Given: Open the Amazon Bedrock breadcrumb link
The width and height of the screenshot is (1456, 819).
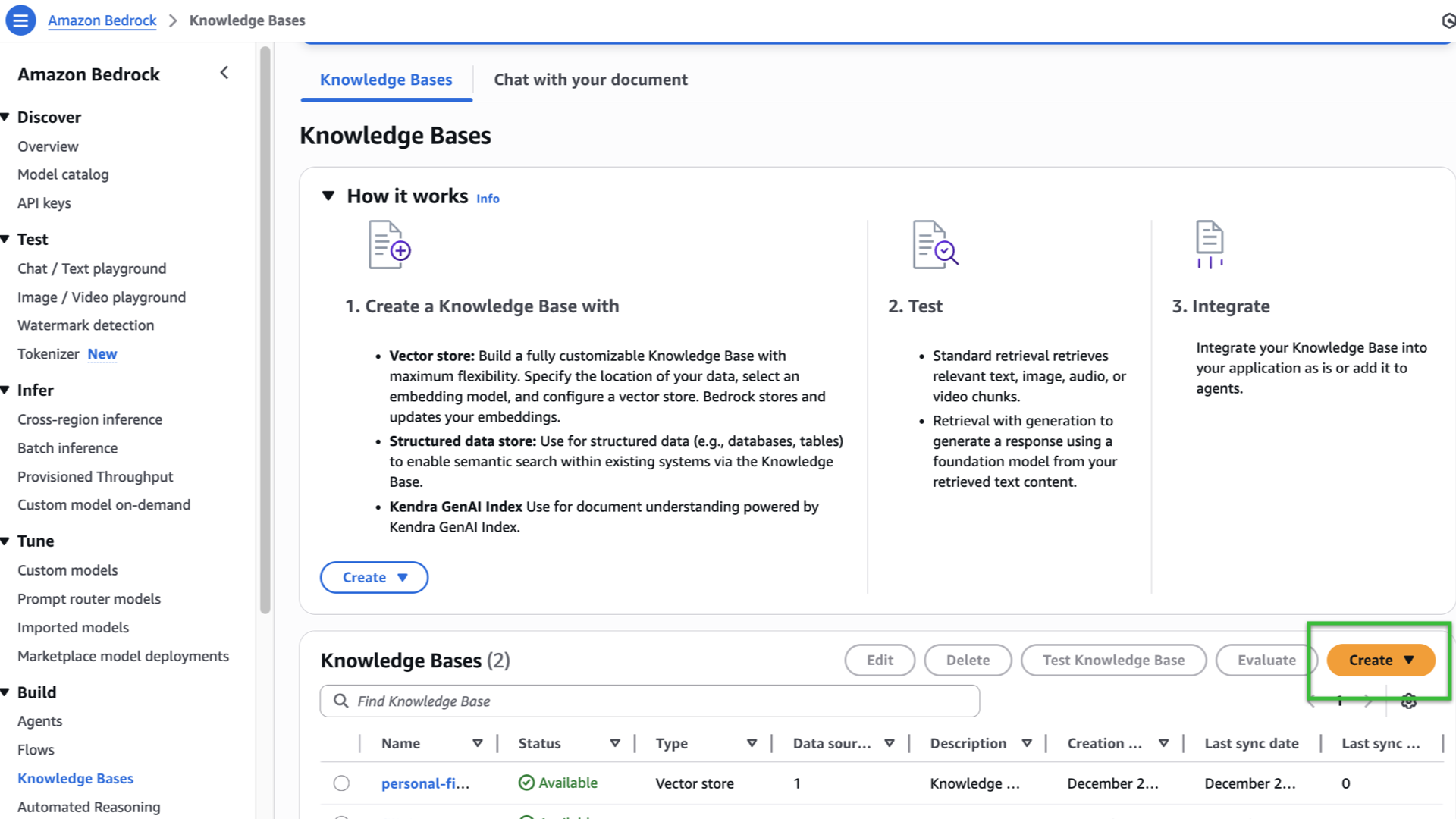Looking at the screenshot, I should click(102, 20).
